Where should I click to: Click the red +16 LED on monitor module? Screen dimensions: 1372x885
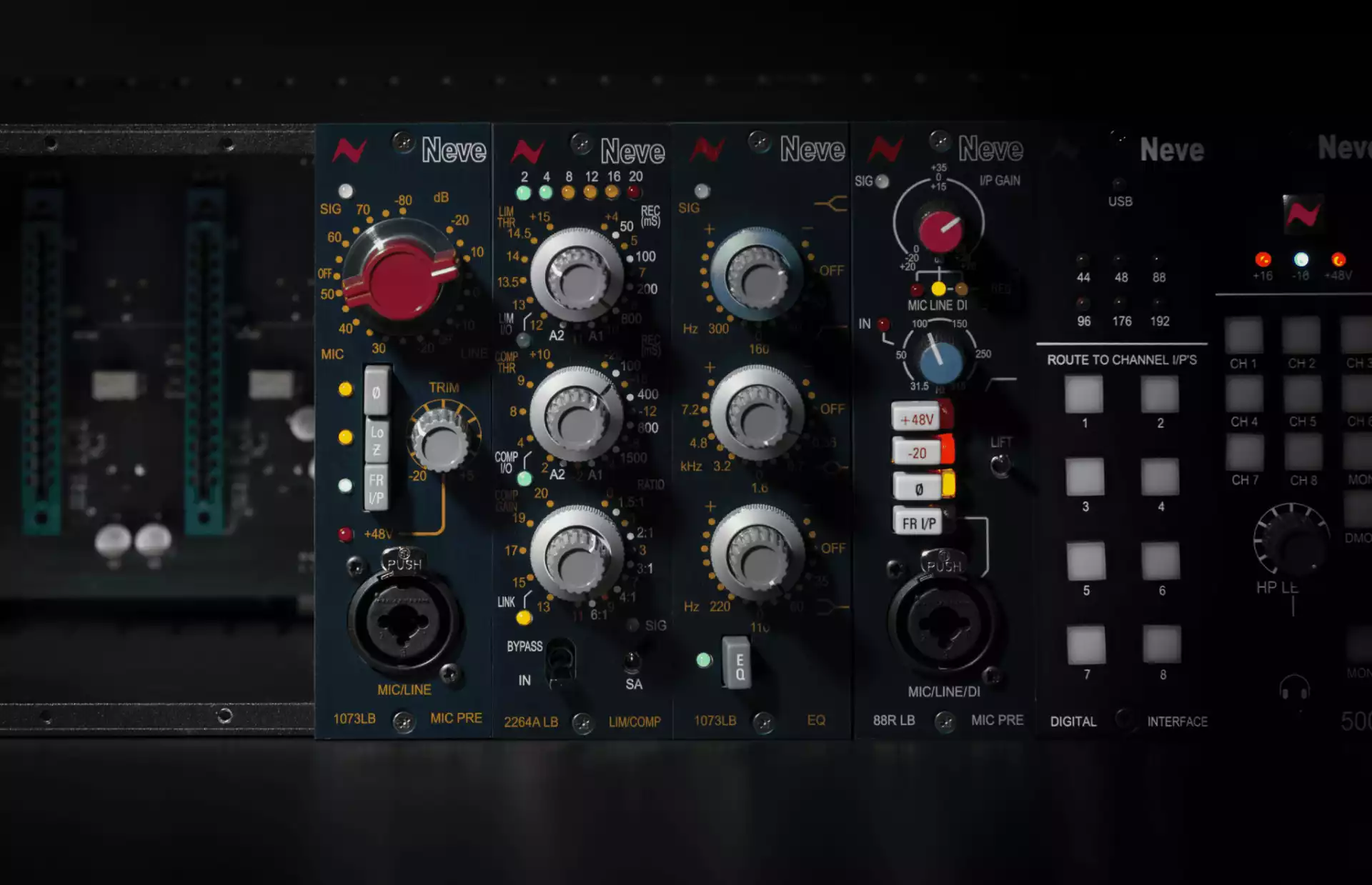click(x=1263, y=259)
